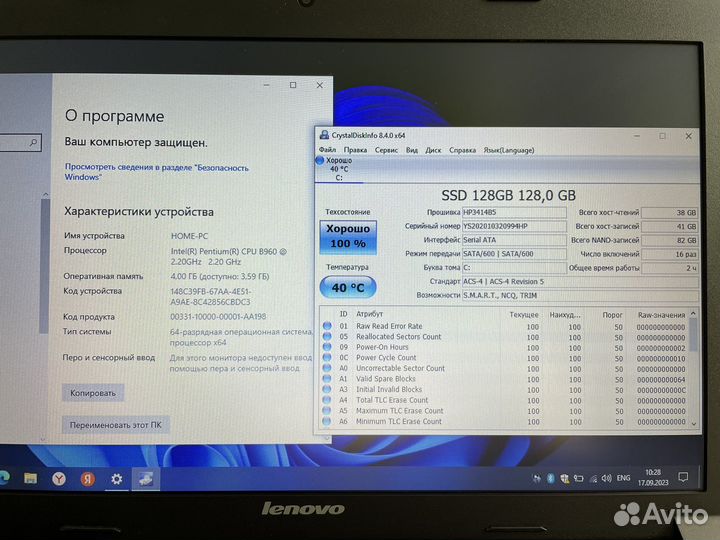Screen dimensions: 720x540
Task: Click the Копировать button
Action: (x=93, y=393)
